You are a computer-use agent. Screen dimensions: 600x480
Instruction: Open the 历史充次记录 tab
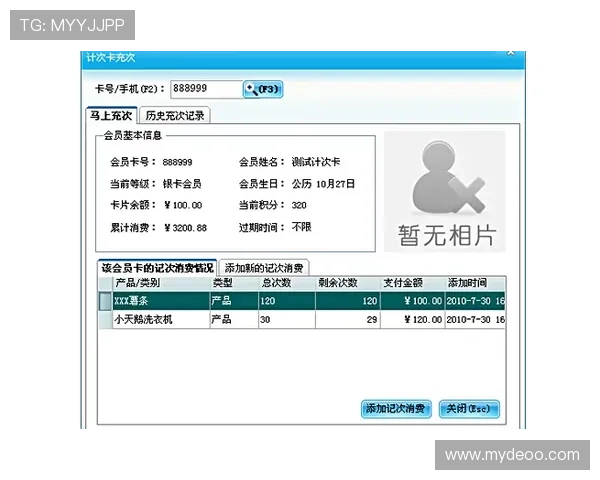click(x=174, y=115)
